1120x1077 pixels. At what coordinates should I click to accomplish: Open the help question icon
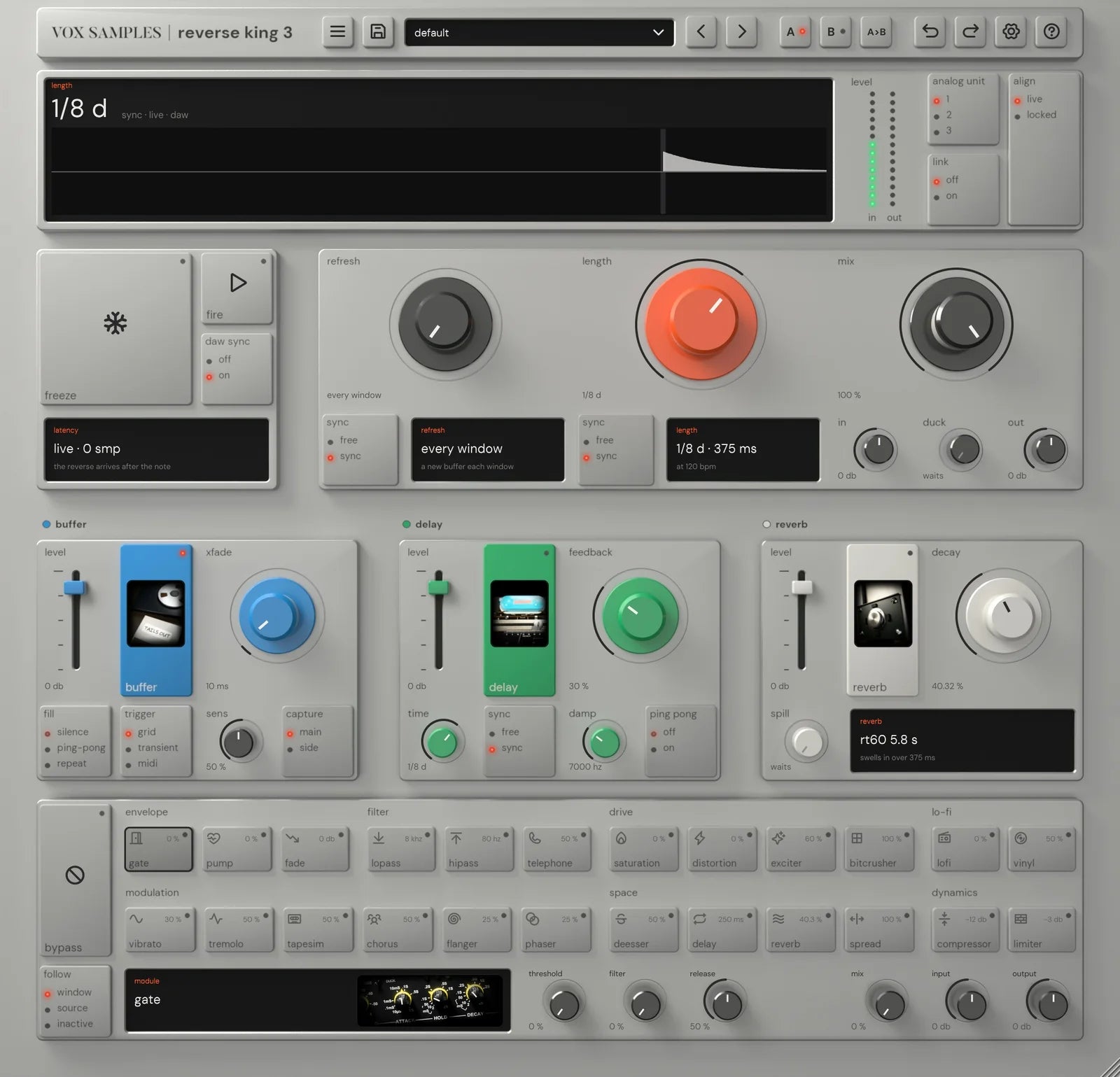click(x=1051, y=32)
